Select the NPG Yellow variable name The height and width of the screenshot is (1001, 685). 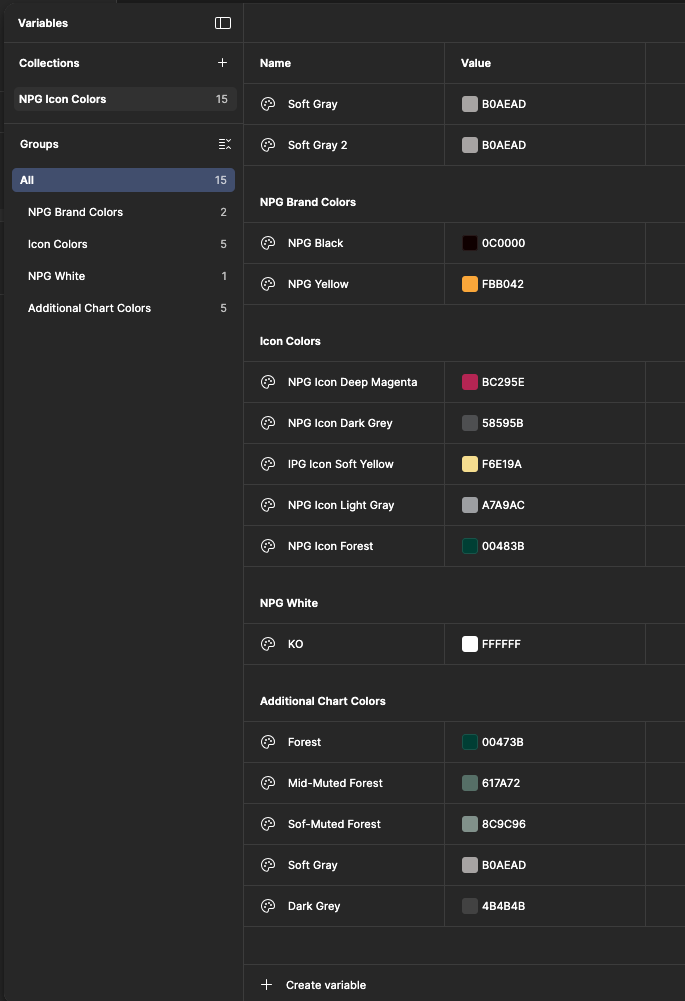coord(318,284)
